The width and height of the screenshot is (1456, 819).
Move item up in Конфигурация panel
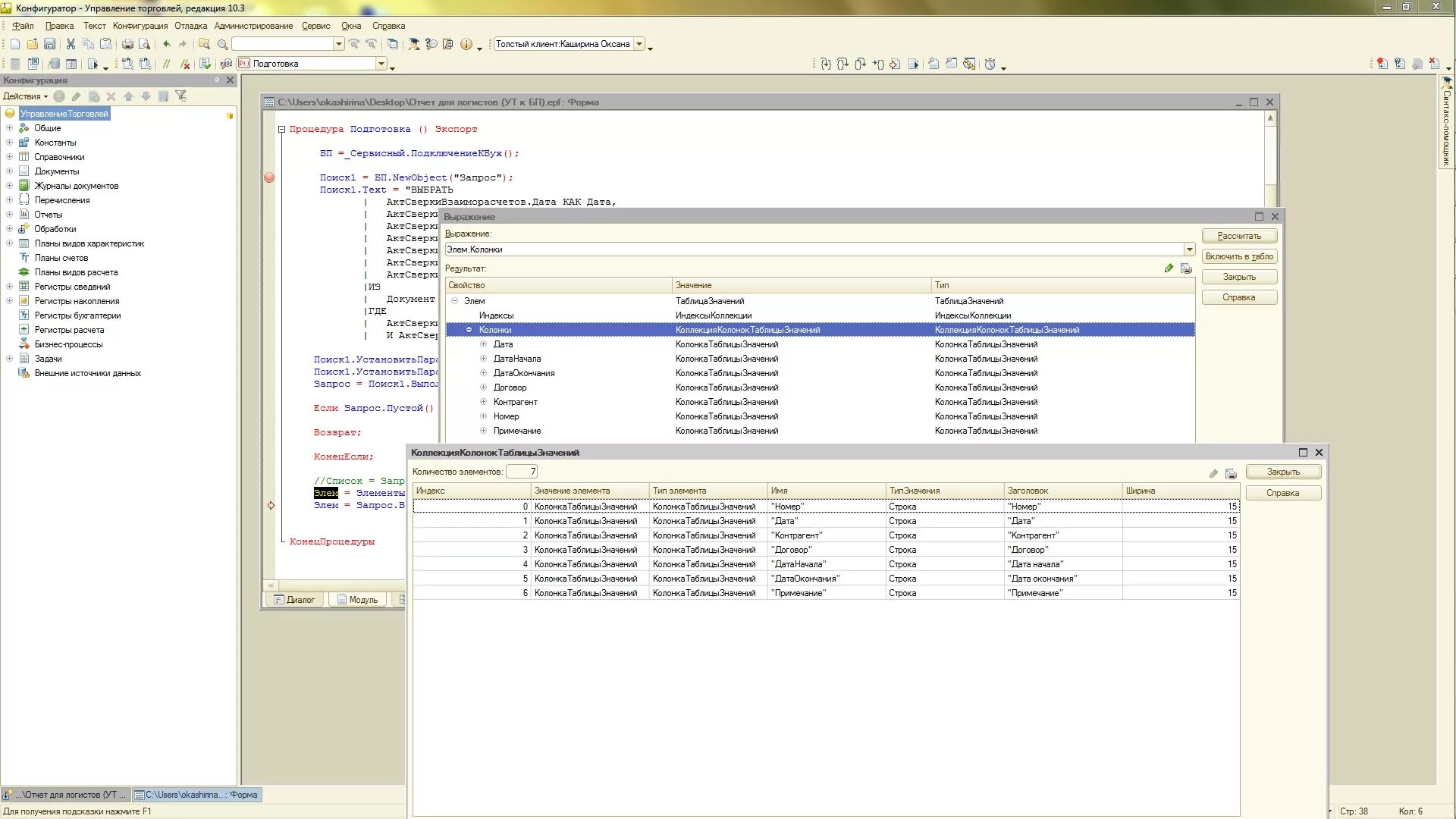[128, 96]
